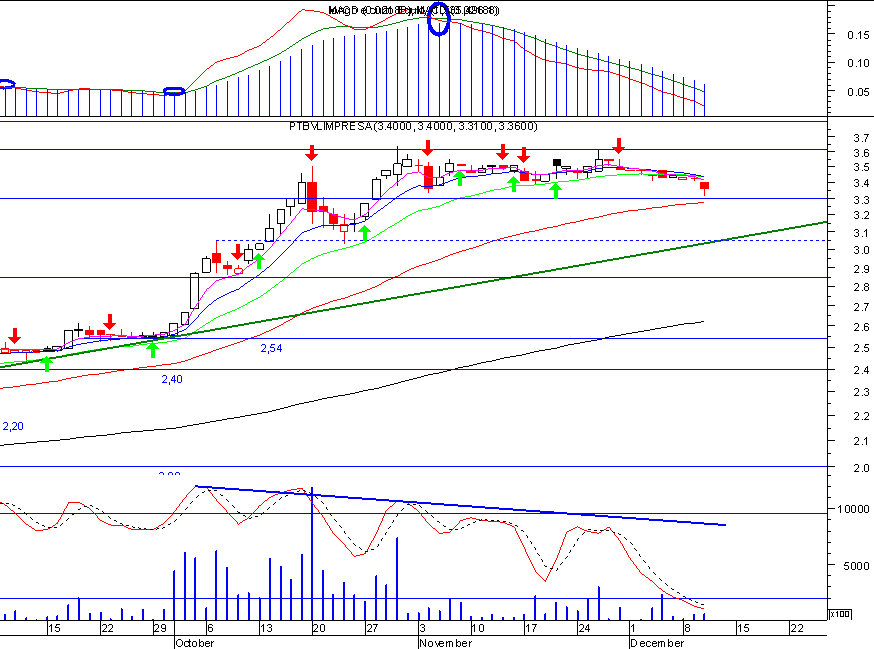
Task: Select the 22 date label in December
Action: click(x=797, y=628)
